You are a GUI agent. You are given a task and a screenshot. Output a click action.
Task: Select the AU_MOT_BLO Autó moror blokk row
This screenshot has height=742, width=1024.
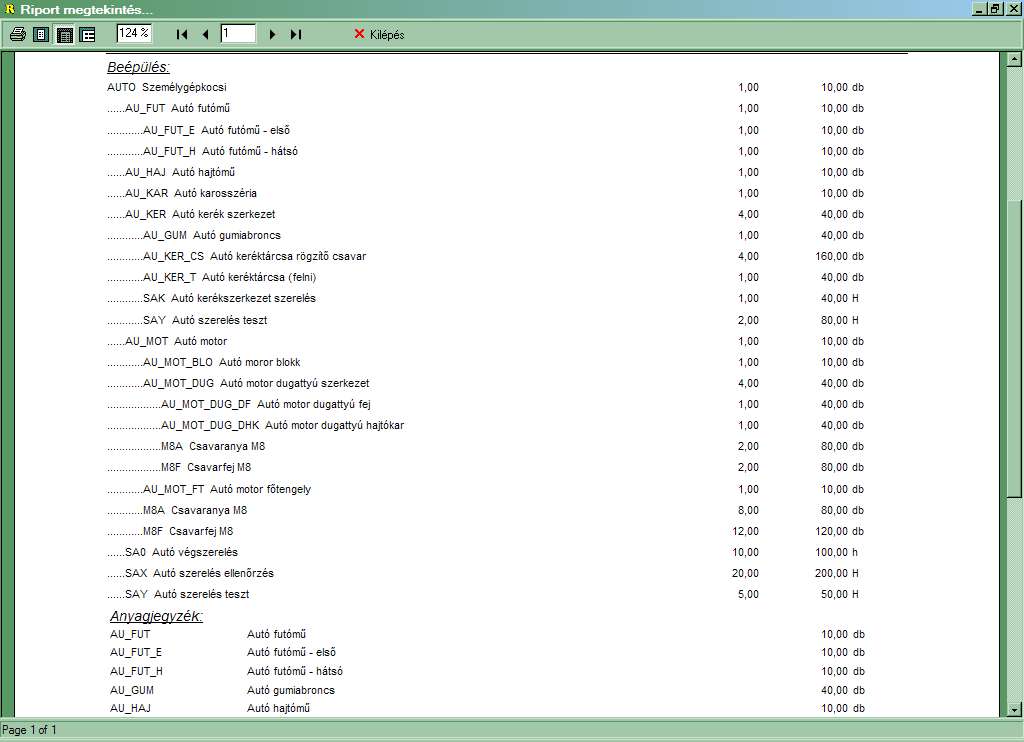coord(486,362)
